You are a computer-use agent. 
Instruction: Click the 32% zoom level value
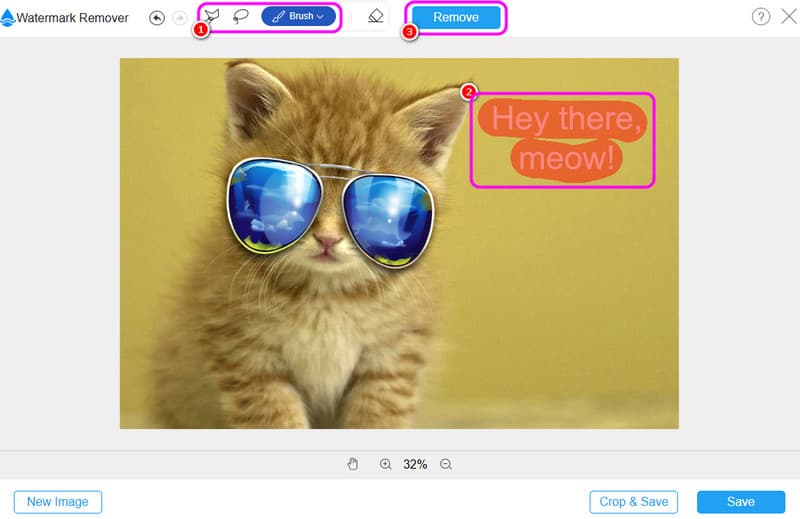pos(415,464)
